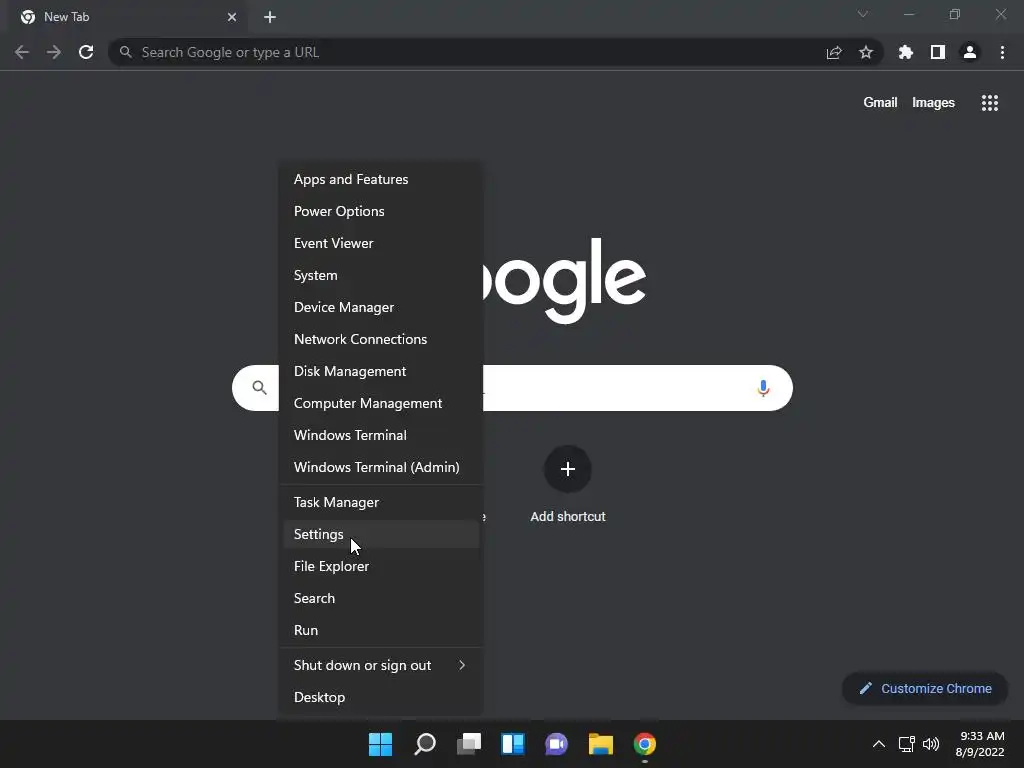Click the Add shortcut plus icon
1024x768 pixels.
click(x=568, y=469)
